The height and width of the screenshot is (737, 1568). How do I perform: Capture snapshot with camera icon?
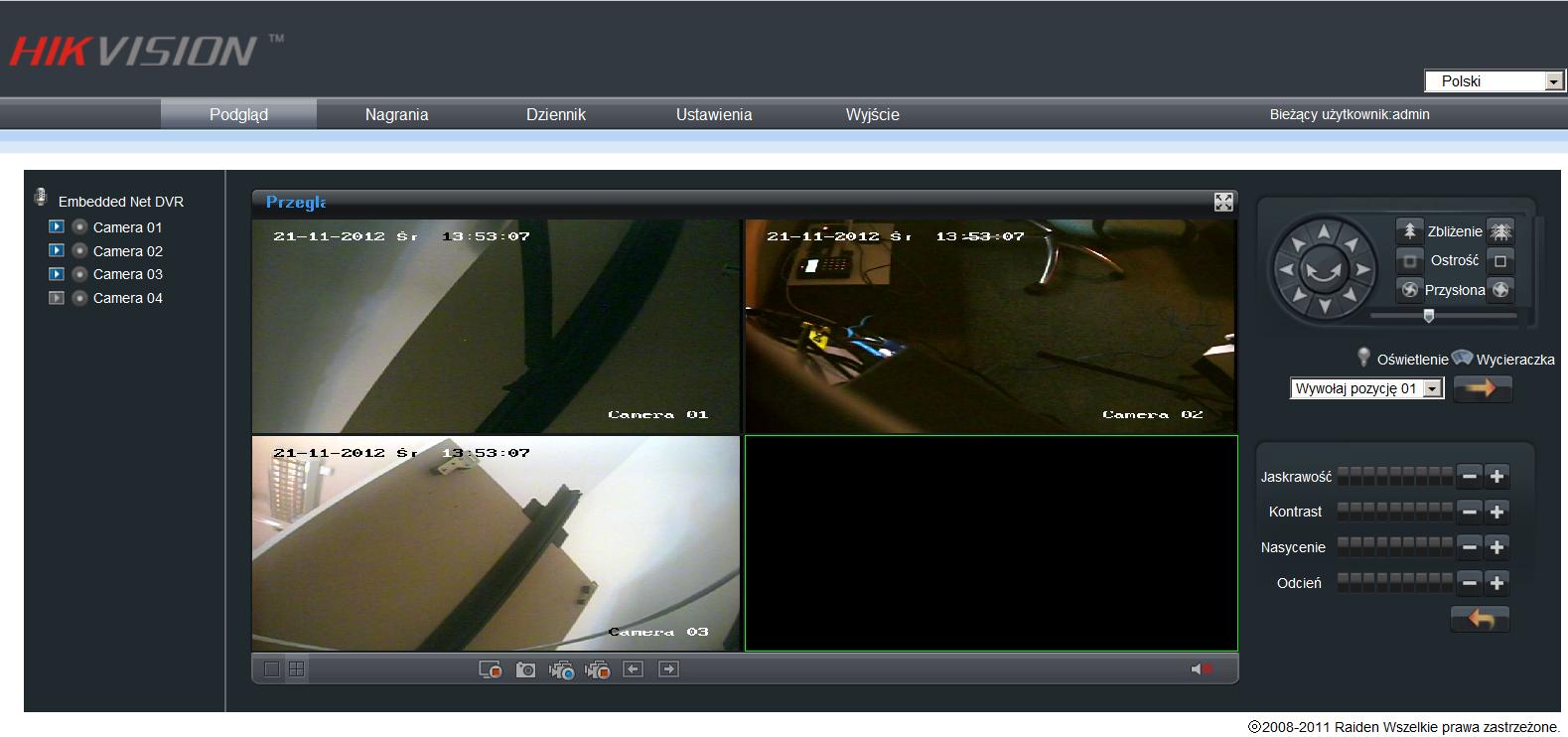[x=525, y=670]
